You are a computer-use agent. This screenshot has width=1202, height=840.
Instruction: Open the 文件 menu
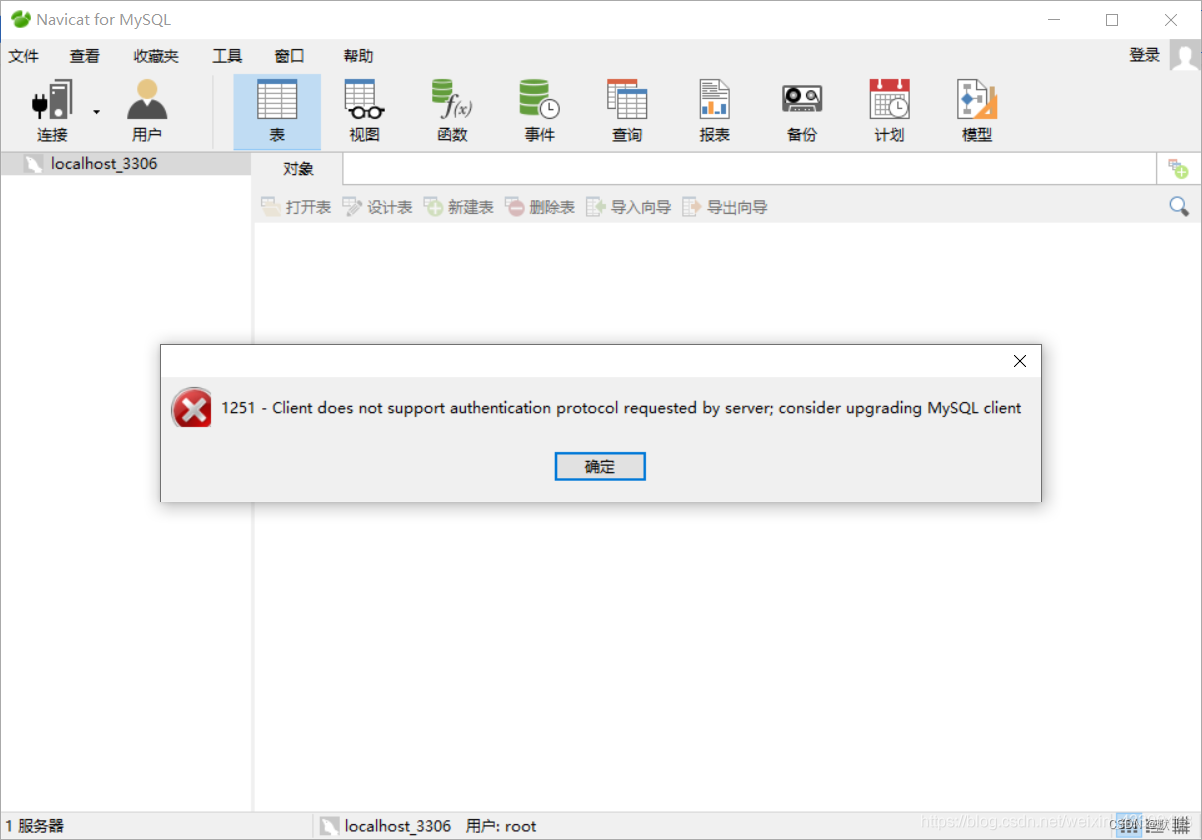(x=24, y=56)
